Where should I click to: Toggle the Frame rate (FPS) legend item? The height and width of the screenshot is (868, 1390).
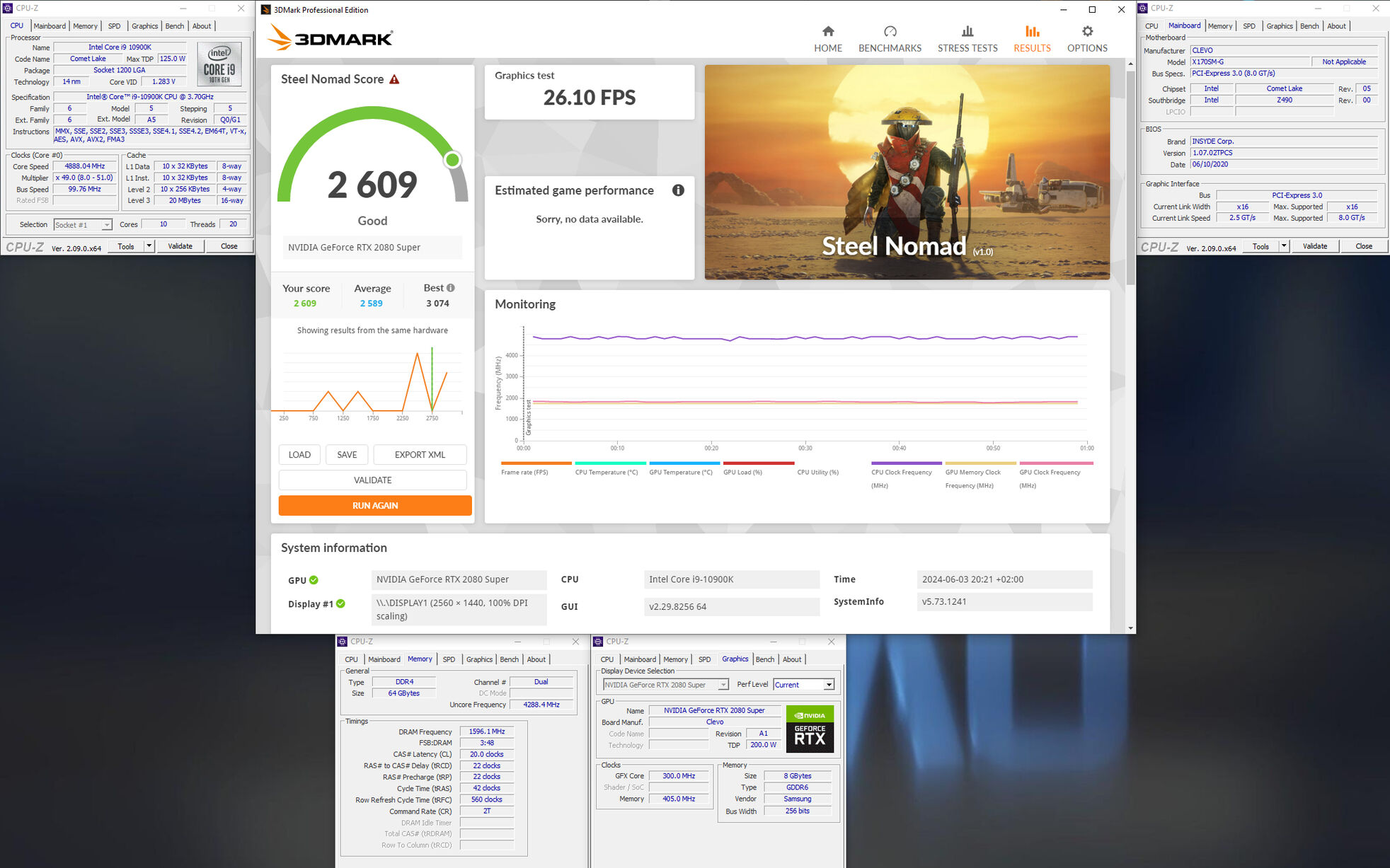(x=524, y=472)
